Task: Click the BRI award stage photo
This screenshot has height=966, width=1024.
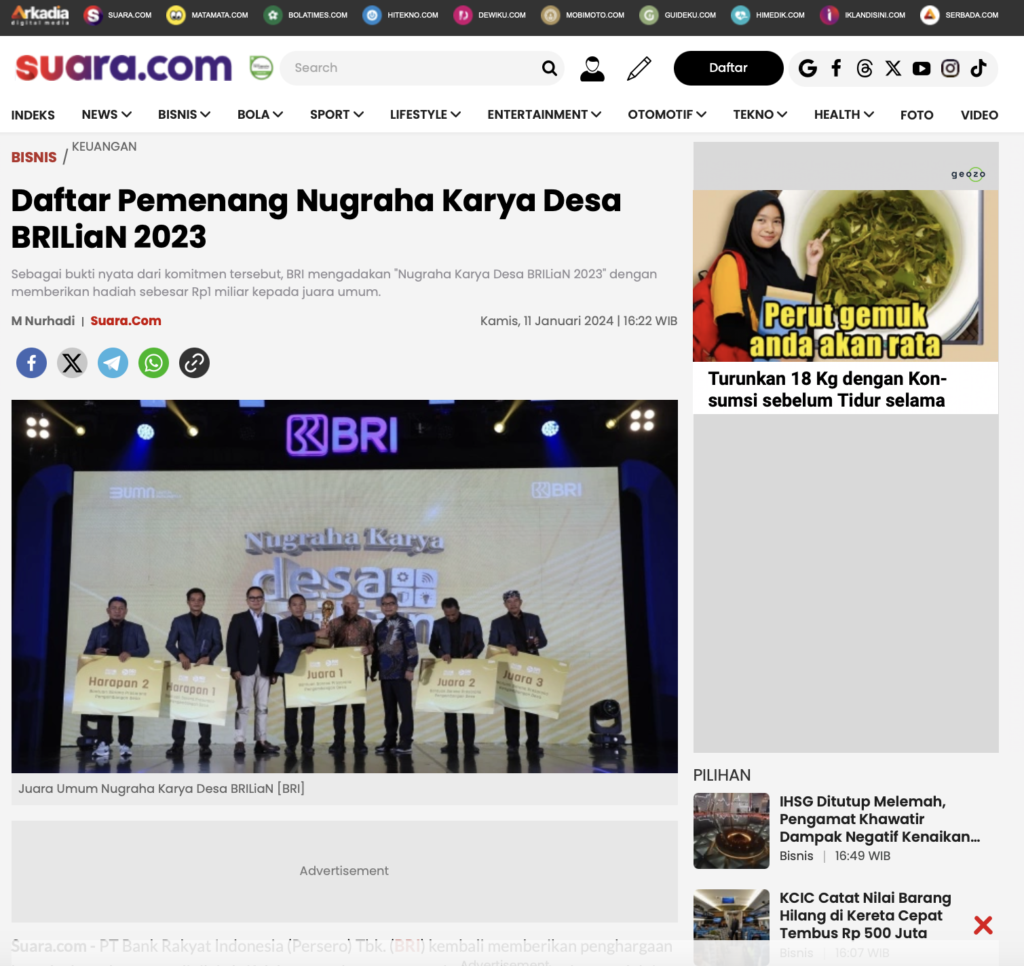Action: [344, 586]
